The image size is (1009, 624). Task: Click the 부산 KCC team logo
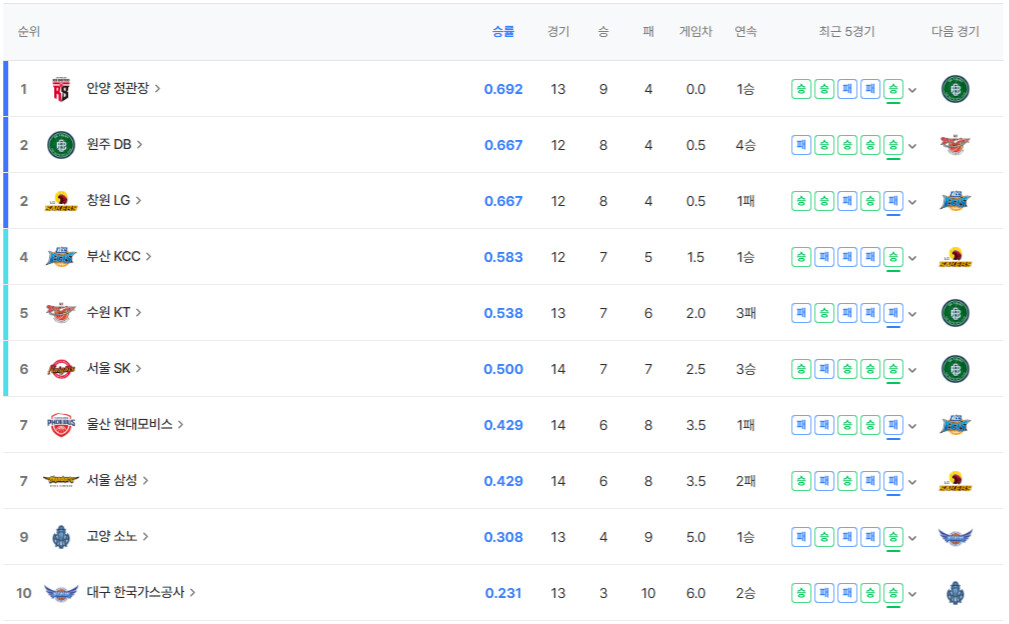61,257
